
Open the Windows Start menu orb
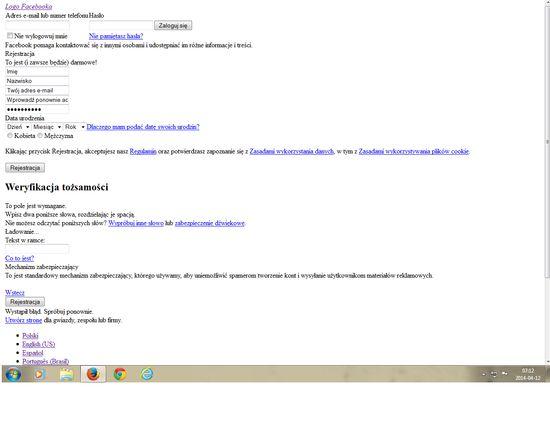tap(13, 374)
